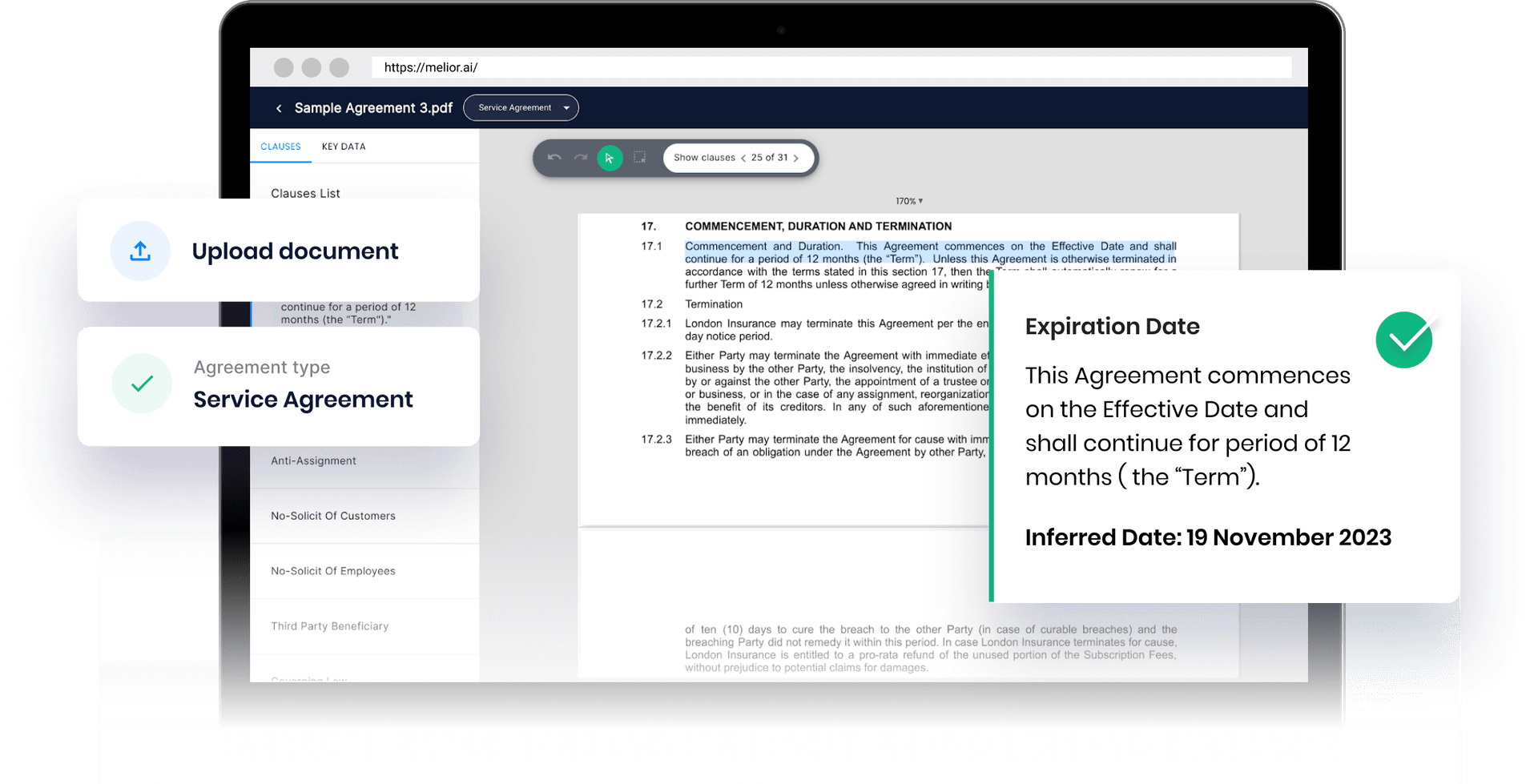Open the Anti-Assignment clause item

pyautogui.click(x=313, y=461)
